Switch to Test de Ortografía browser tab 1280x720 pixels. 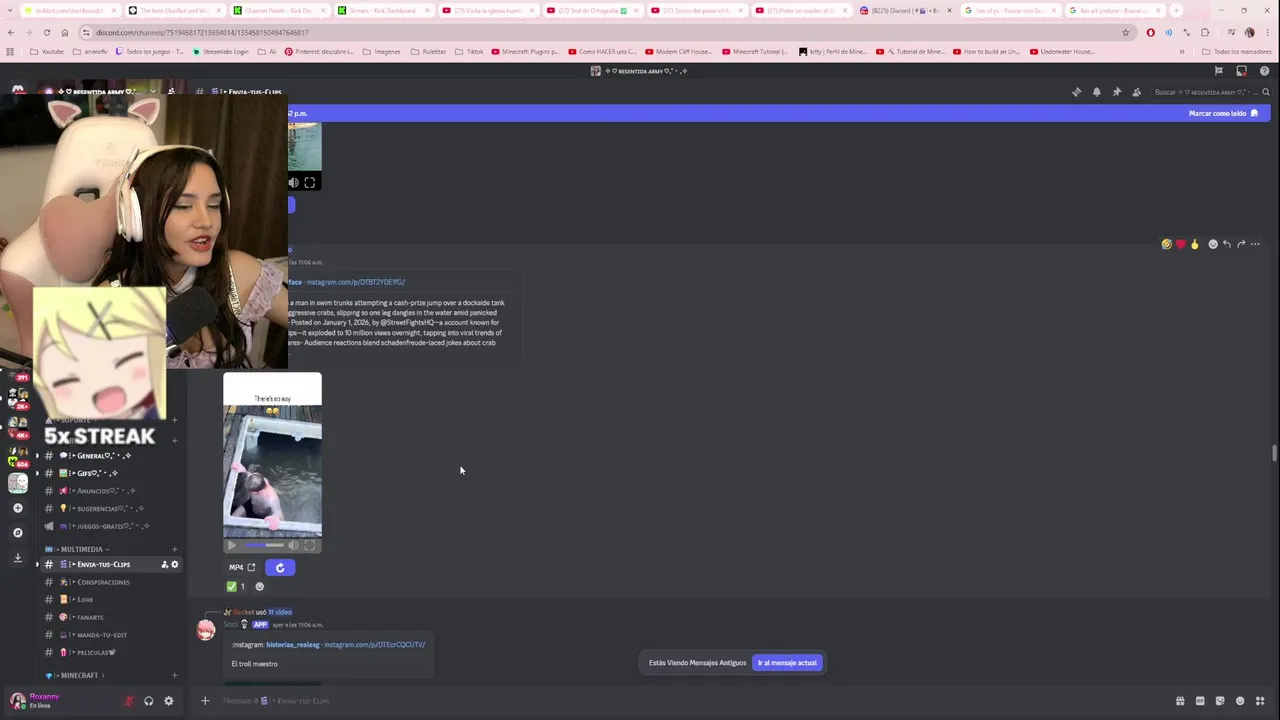tap(592, 10)
